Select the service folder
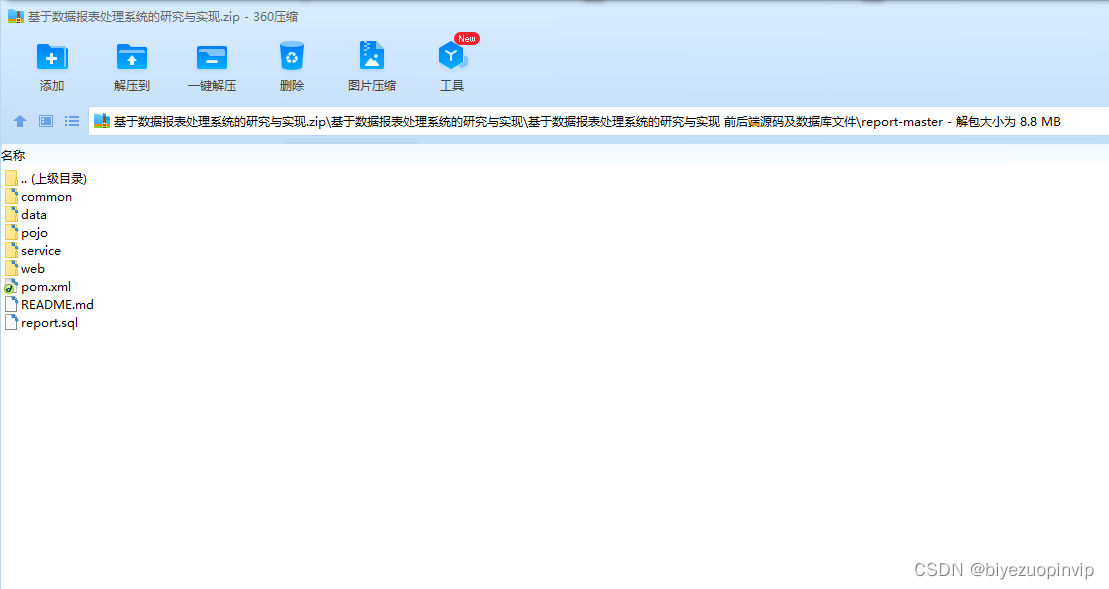 [40, 251]
